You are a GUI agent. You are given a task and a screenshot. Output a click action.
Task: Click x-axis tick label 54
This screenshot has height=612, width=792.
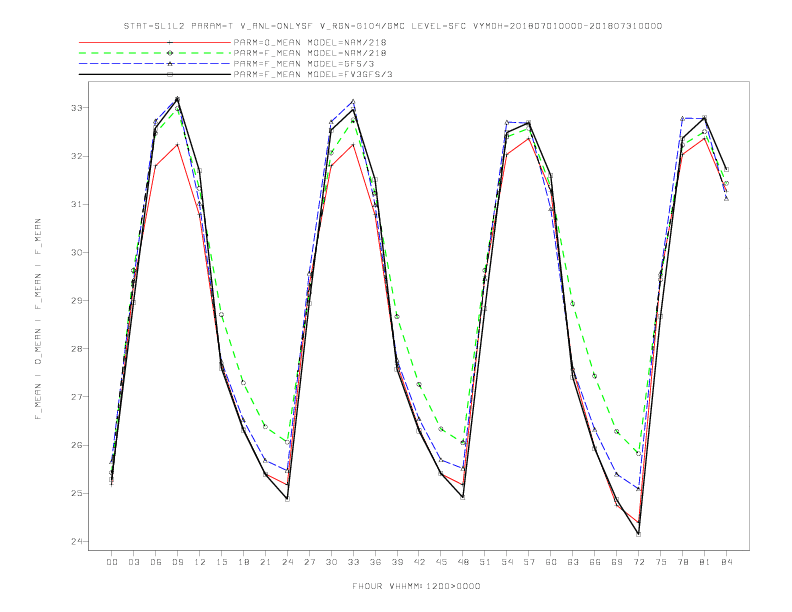point(507,562)
